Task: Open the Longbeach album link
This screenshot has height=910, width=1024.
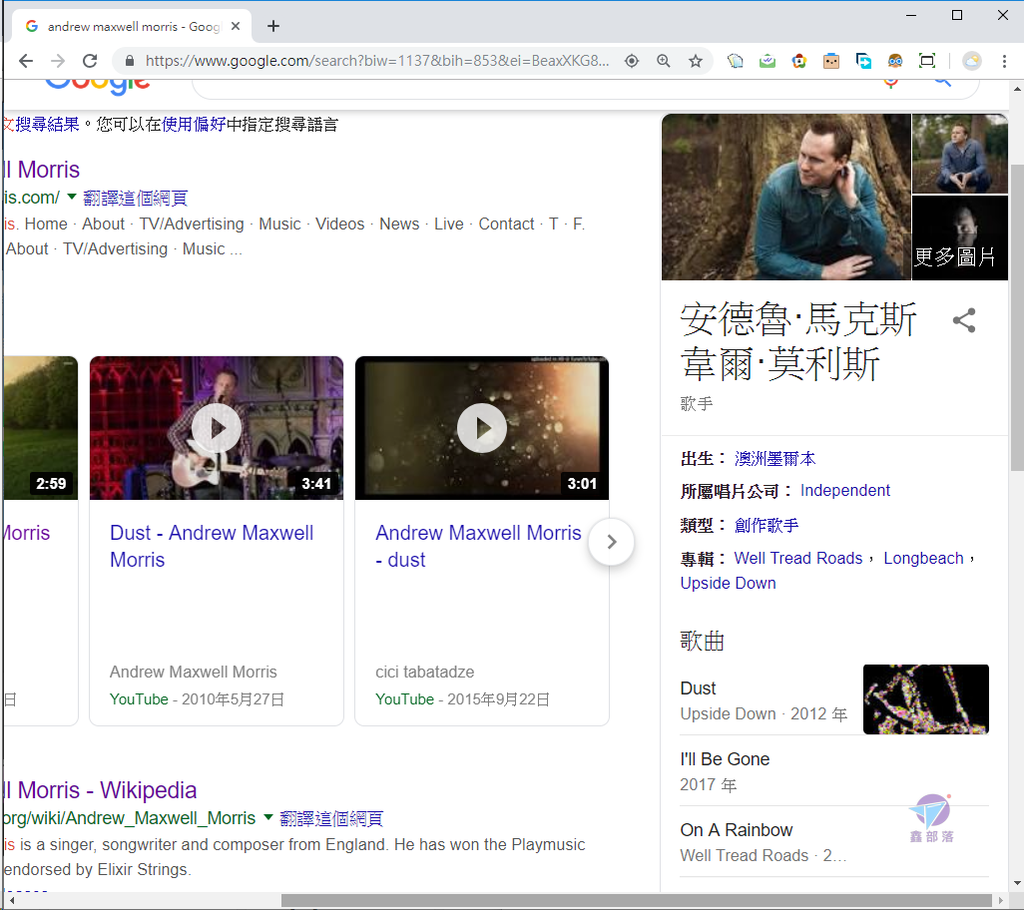Action: pos(923,559)
